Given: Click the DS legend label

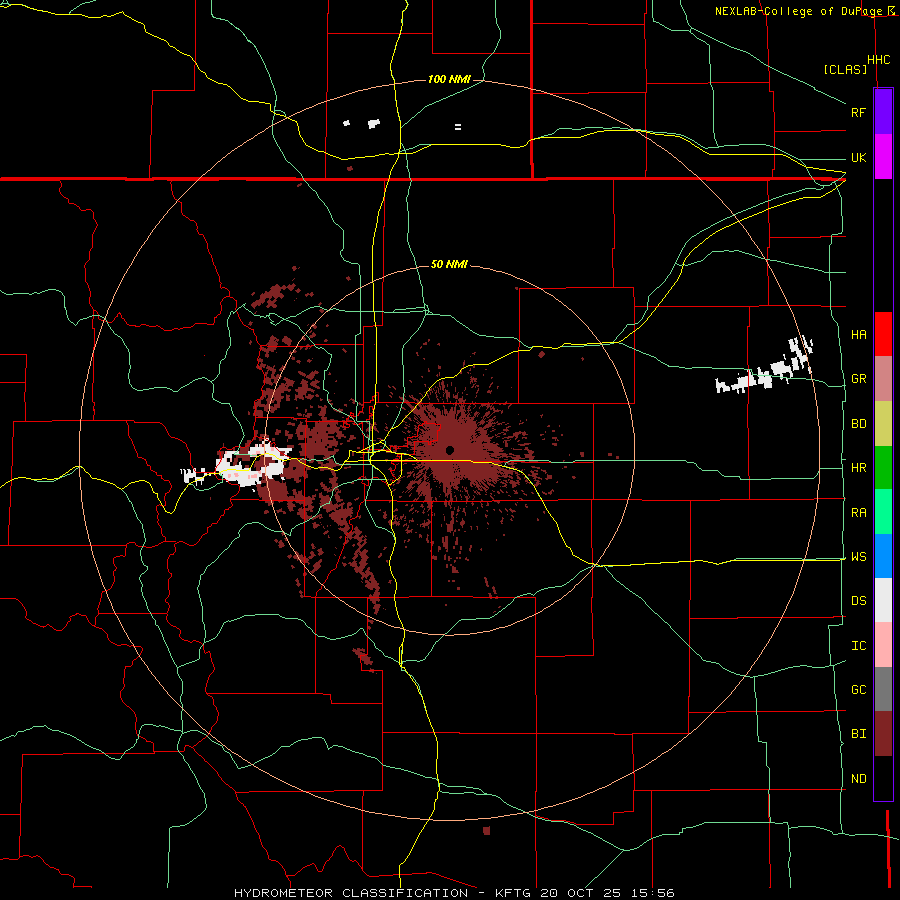Looking at the screenshot, I should click(858, 600).
